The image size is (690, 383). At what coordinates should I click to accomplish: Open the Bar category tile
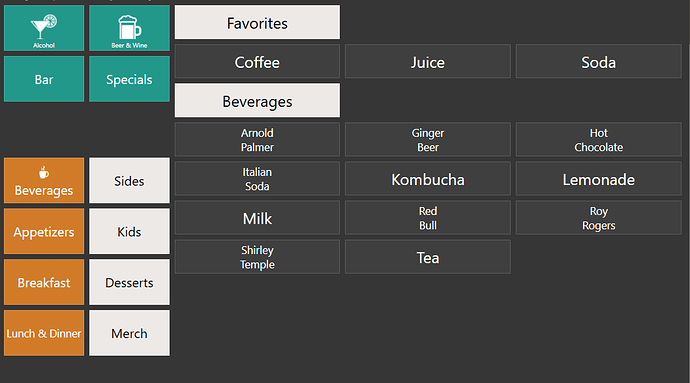[x=44, y=79]
